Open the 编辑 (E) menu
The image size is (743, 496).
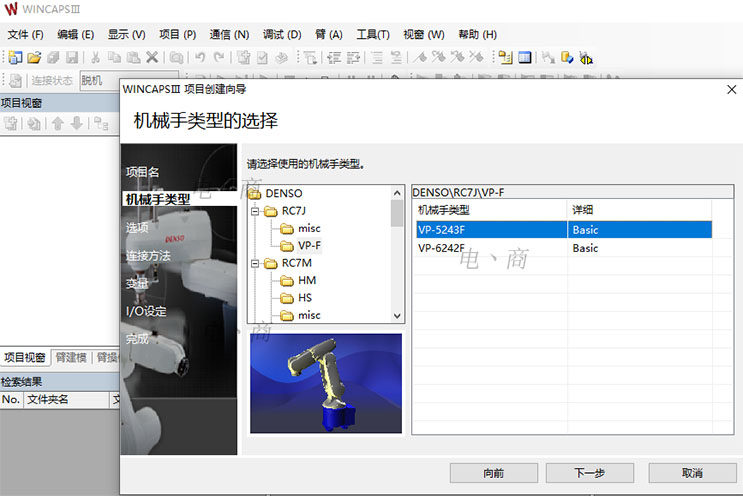(75, 35)
